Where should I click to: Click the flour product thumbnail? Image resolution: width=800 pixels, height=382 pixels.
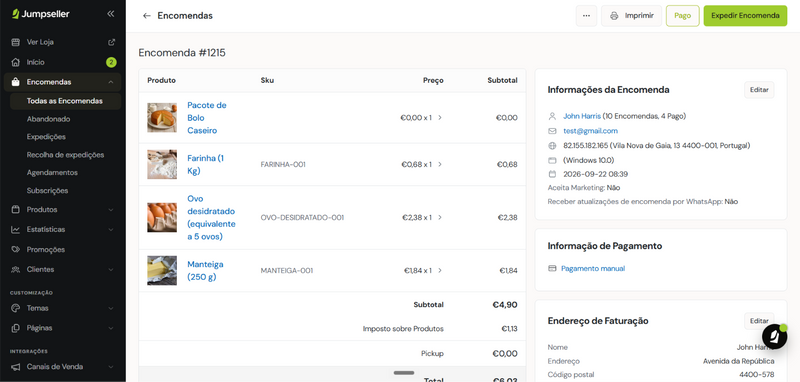pos(162,164)
